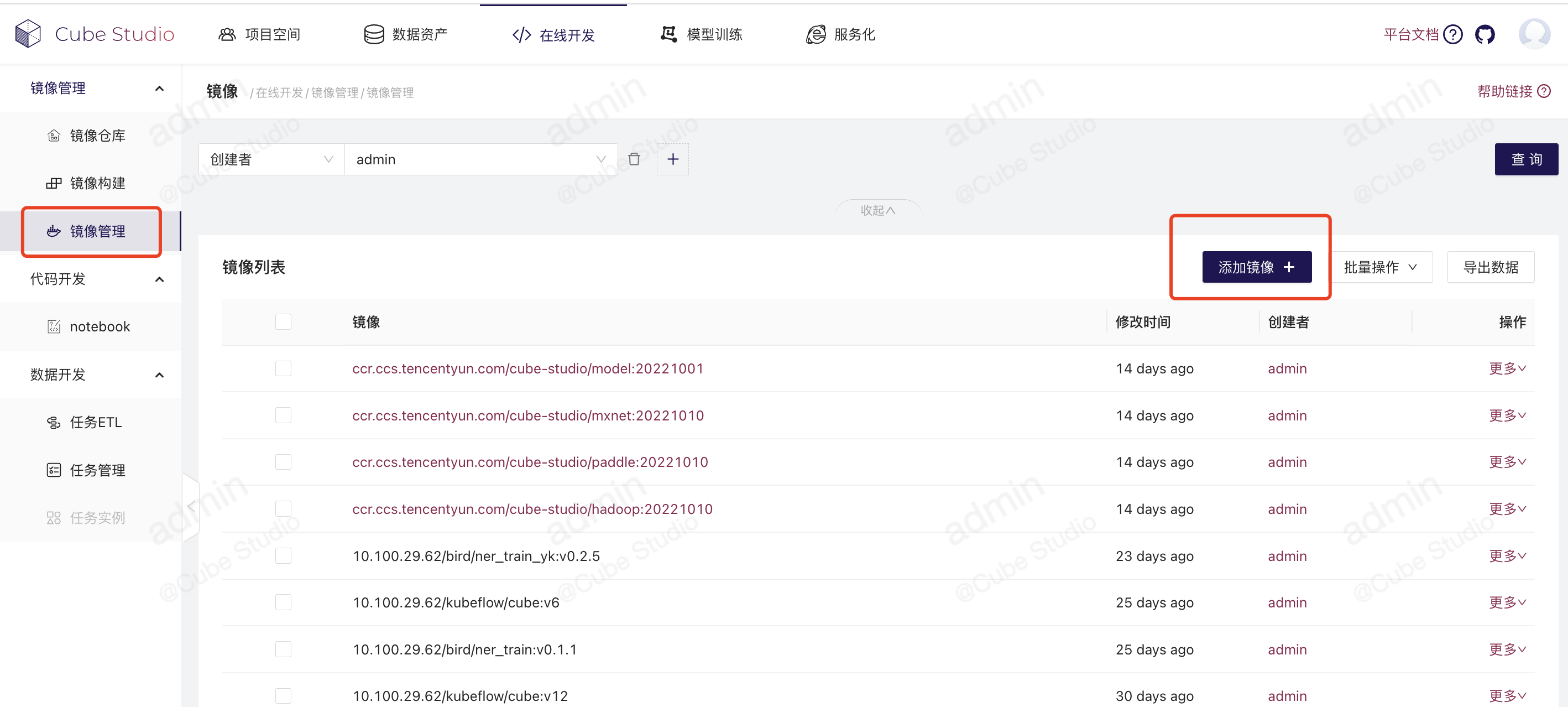Image resolution: width=1568 pixels, height=707 pixels.
Task: Open 镜像仓库 sidebar item
Action: point(97,136)
